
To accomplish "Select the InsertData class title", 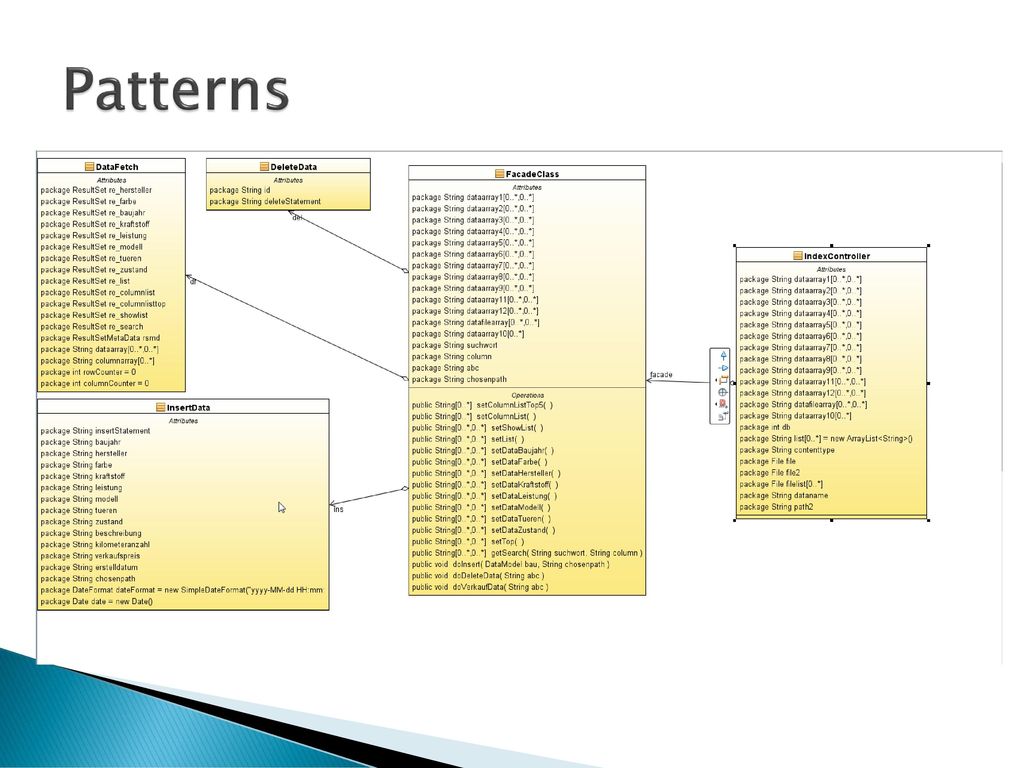I will pyautogui.click(x=189, y=408).
